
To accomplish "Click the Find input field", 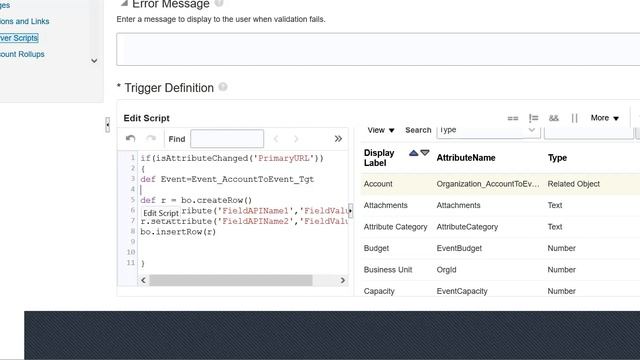I will coord(227,139).
